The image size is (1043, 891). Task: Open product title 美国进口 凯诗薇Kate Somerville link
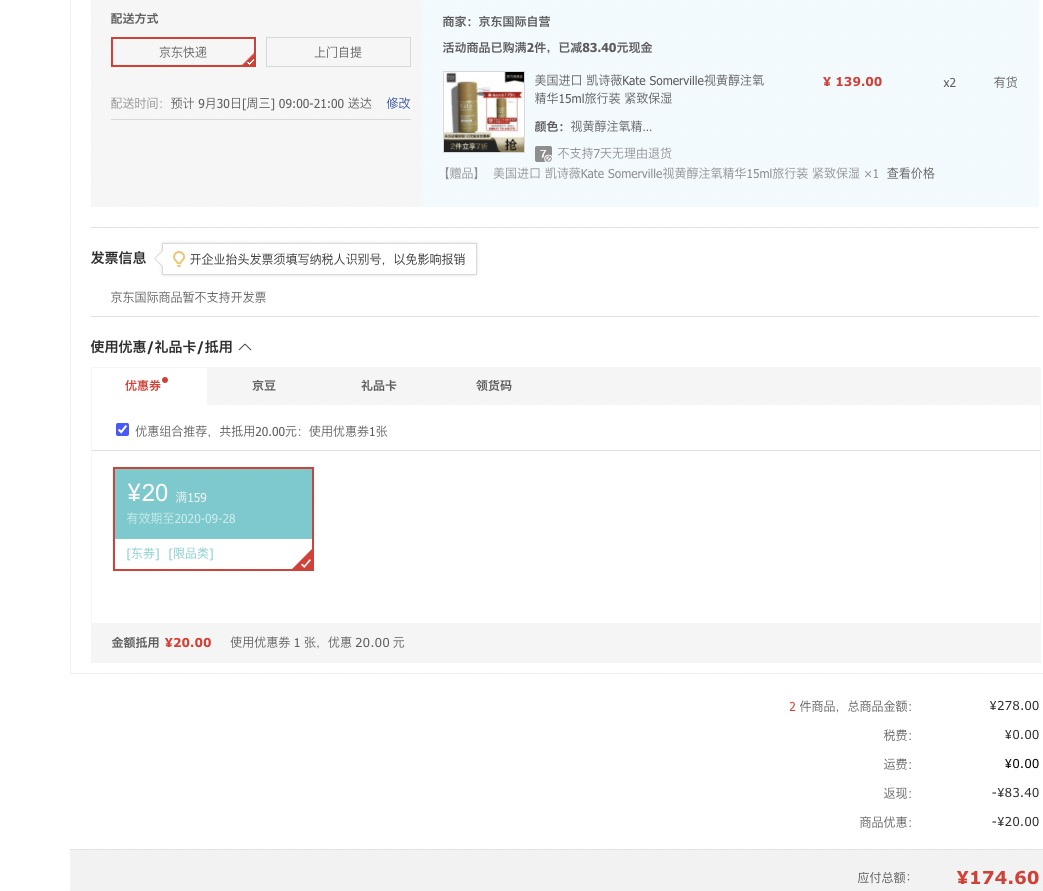point(649,89)
